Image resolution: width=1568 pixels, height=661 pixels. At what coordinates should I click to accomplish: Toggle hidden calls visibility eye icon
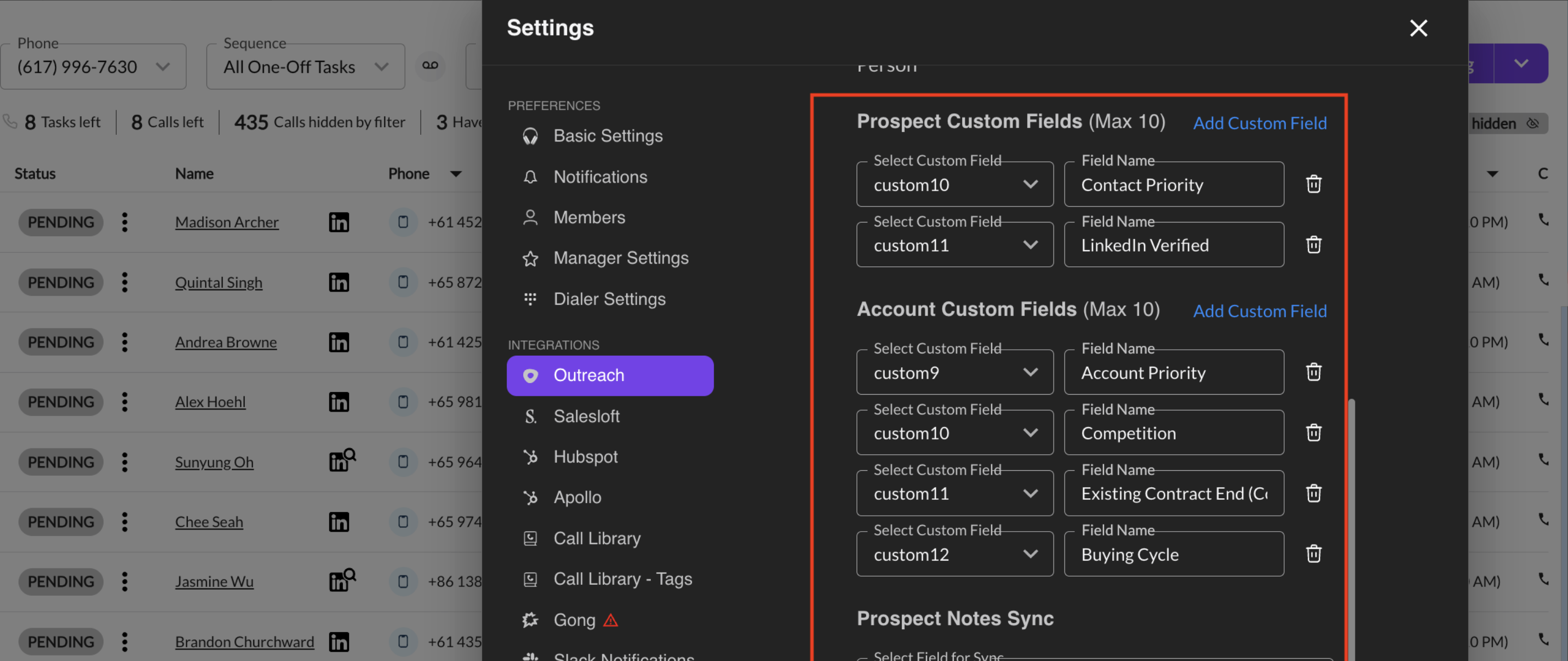click(x=1532, y=124)
